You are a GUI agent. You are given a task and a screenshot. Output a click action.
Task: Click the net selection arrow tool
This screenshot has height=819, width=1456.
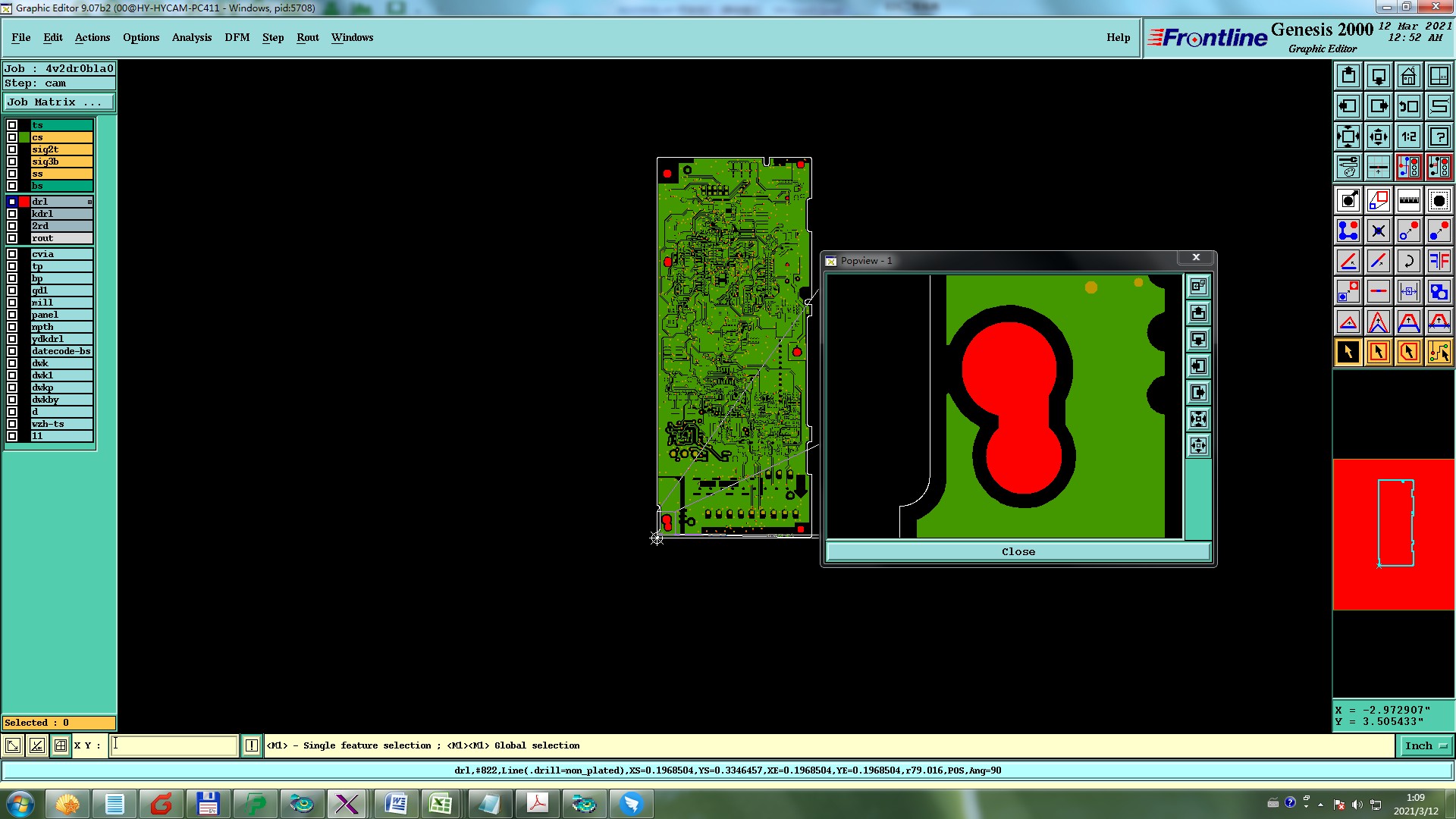coord(1439,352)
